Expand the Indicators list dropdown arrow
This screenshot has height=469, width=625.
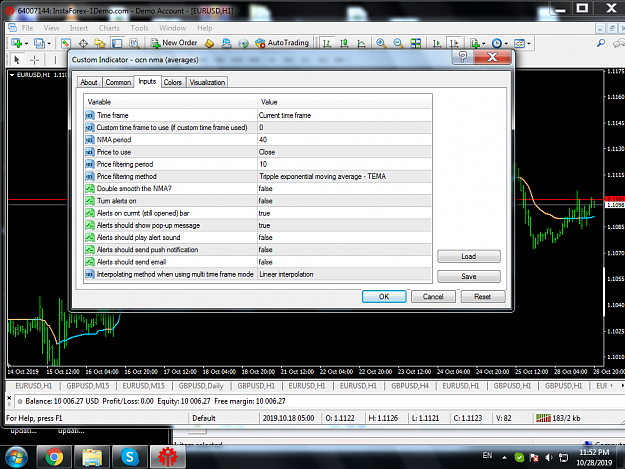tap(483, 43)
